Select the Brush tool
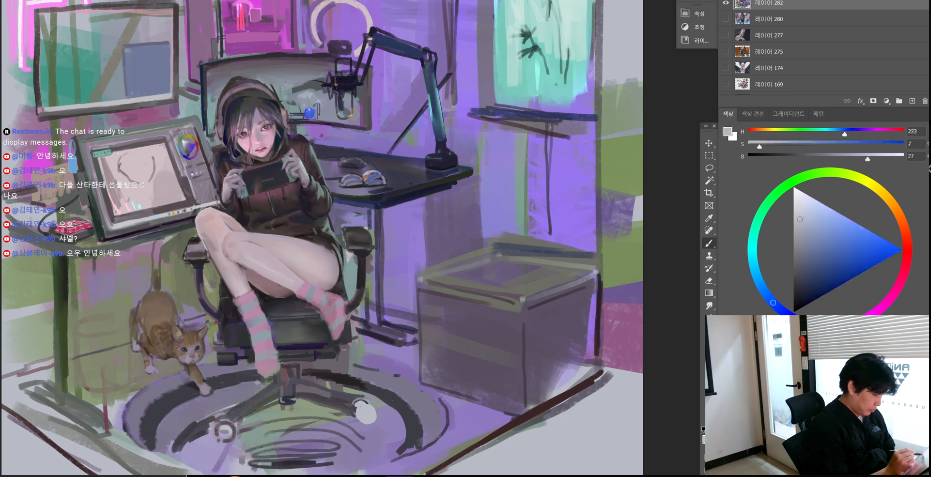The height and width of the screenshot is (477, 931). (x=709, y=243)
